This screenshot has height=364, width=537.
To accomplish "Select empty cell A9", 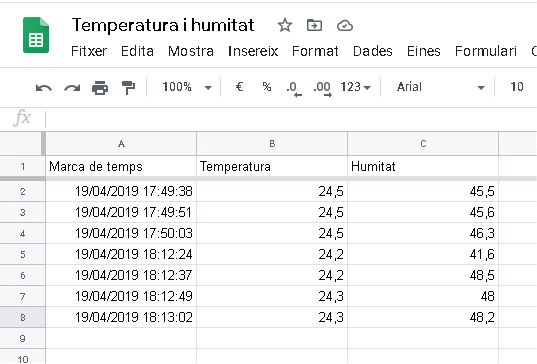I will click(121, 339).
